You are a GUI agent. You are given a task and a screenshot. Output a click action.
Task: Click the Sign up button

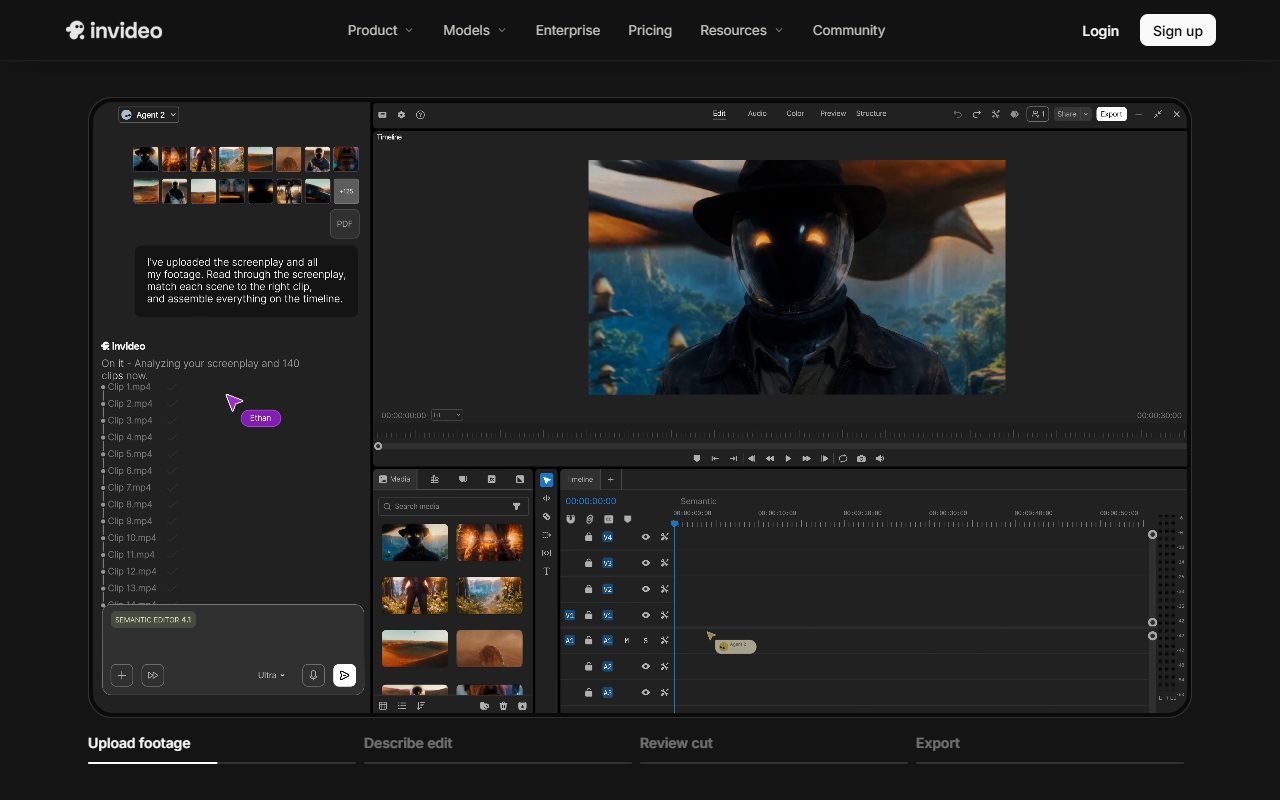(x=1178, y=30)
